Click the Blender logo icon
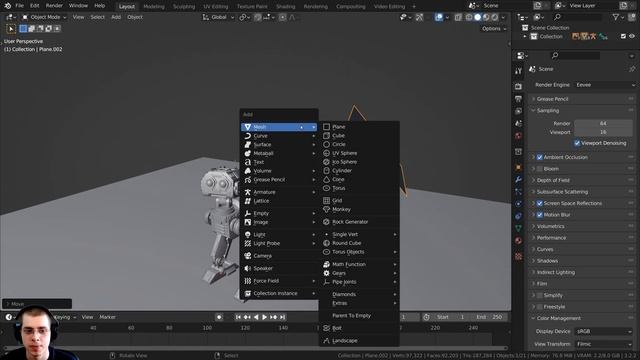 click(8, 6)
